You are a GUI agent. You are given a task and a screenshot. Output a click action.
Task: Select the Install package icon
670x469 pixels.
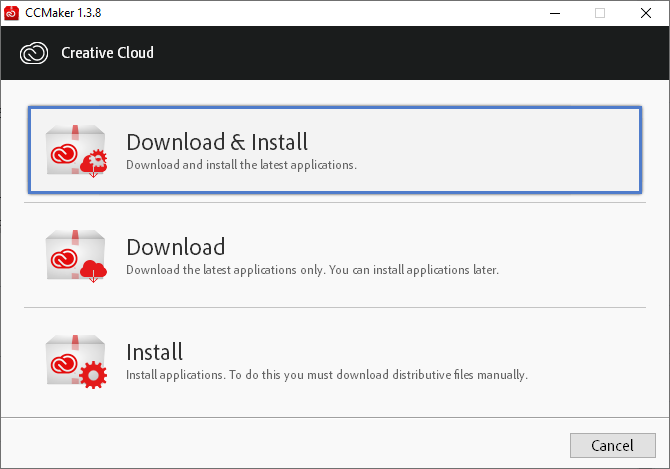click(76, 361)
